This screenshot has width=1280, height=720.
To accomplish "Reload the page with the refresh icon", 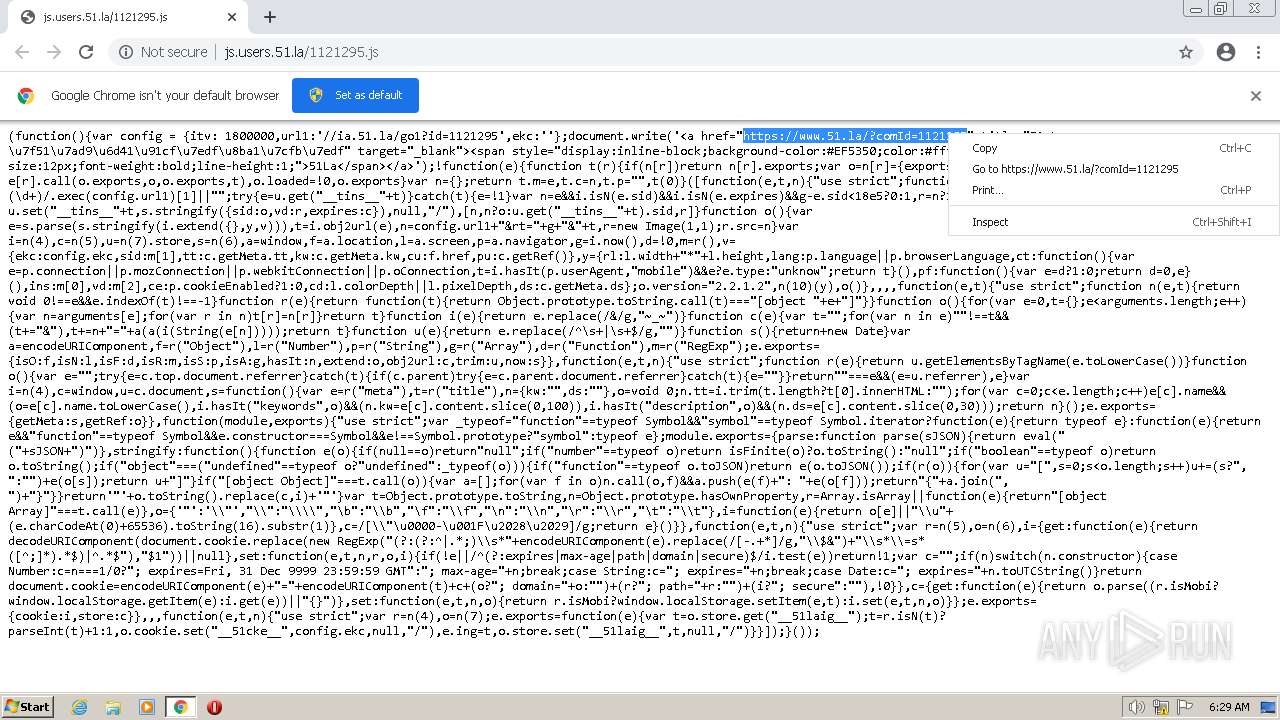I will click(86, 52).
